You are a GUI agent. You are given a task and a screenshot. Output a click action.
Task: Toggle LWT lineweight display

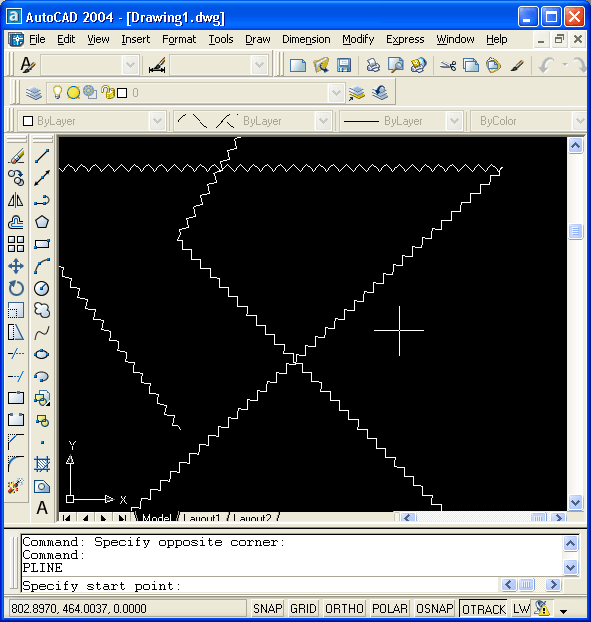tap(521, 609)
